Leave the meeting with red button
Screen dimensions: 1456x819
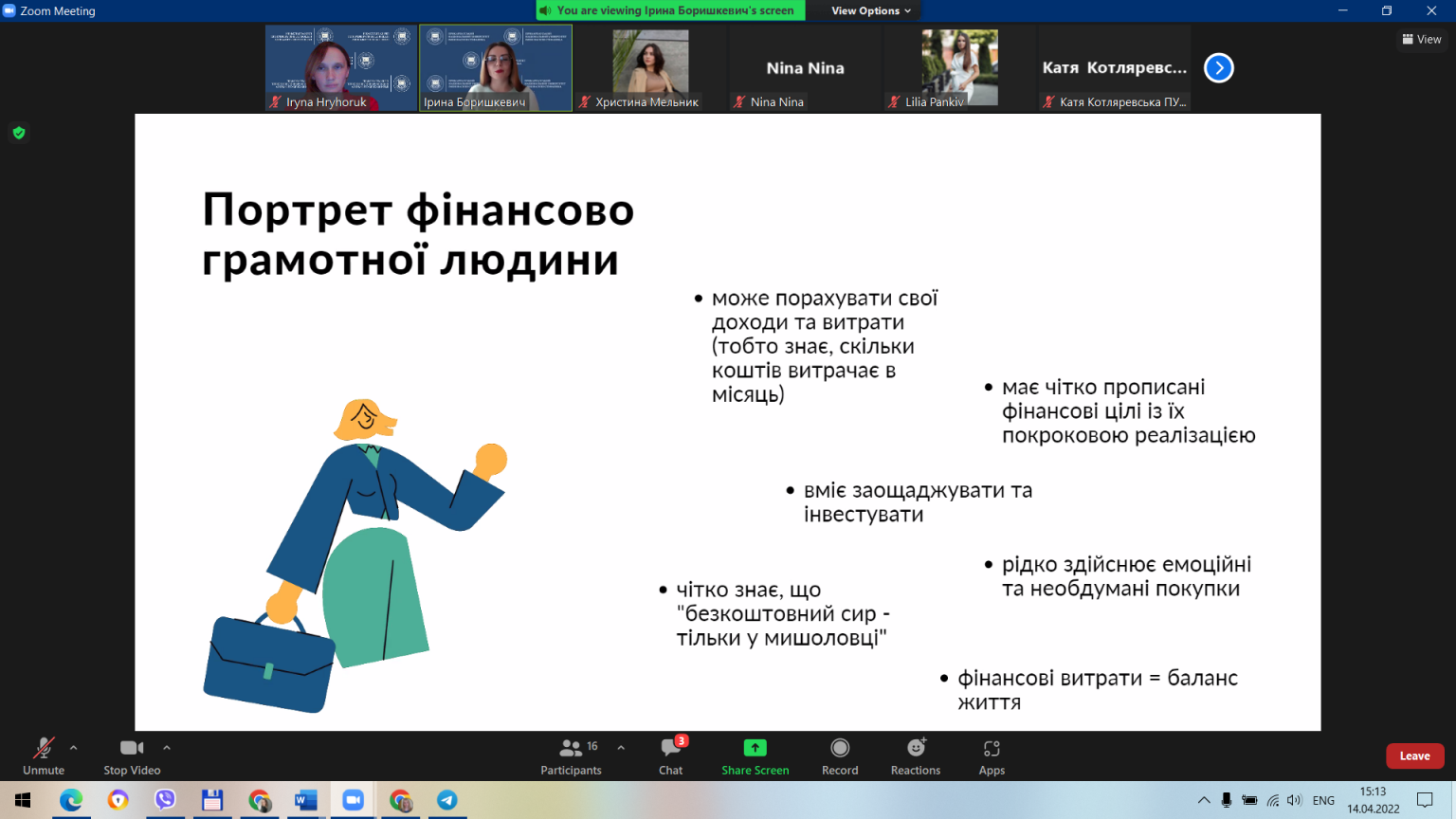(x=1414, y=755)
